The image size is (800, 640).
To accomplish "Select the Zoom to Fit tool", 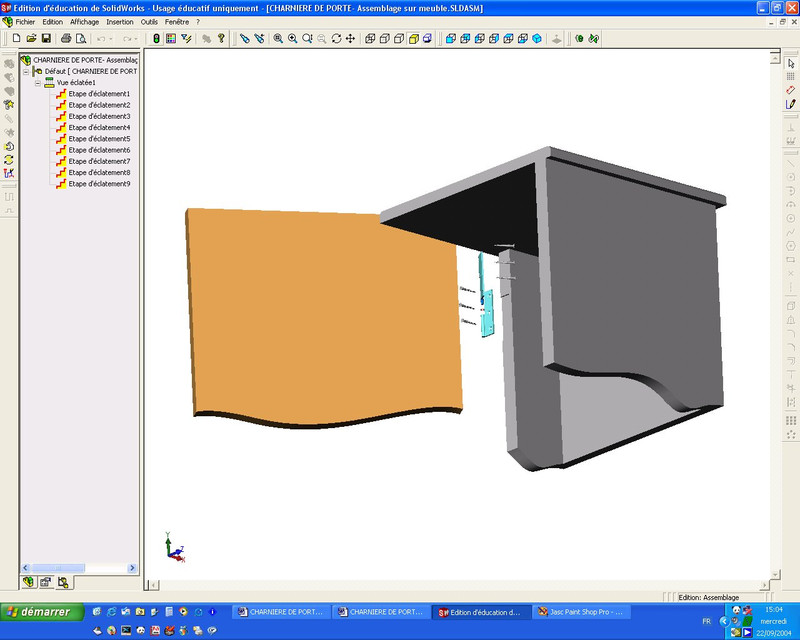I will (x=279, y=38).
